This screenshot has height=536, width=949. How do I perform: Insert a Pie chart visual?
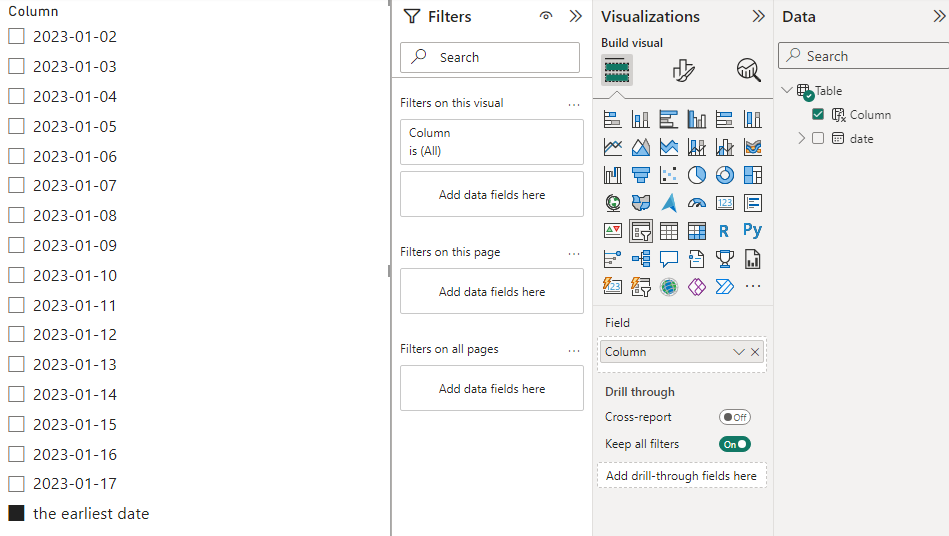(x=697, y=175)
